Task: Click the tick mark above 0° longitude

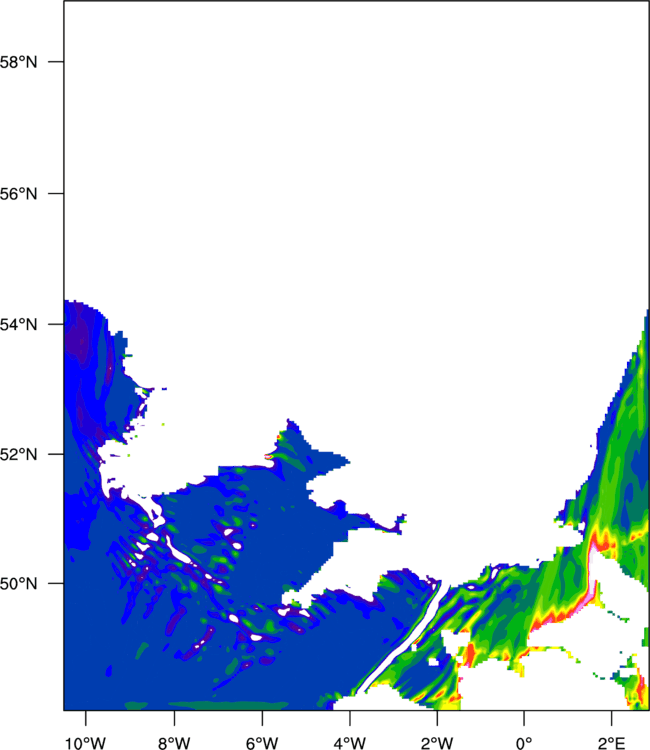Action: [x=524, y=718]
